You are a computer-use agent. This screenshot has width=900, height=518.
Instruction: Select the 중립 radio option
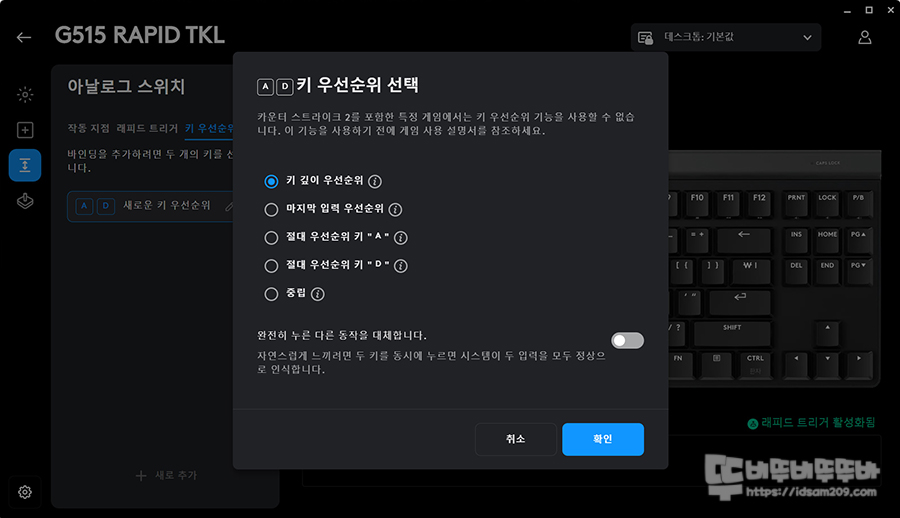click(x=271, y=294)
